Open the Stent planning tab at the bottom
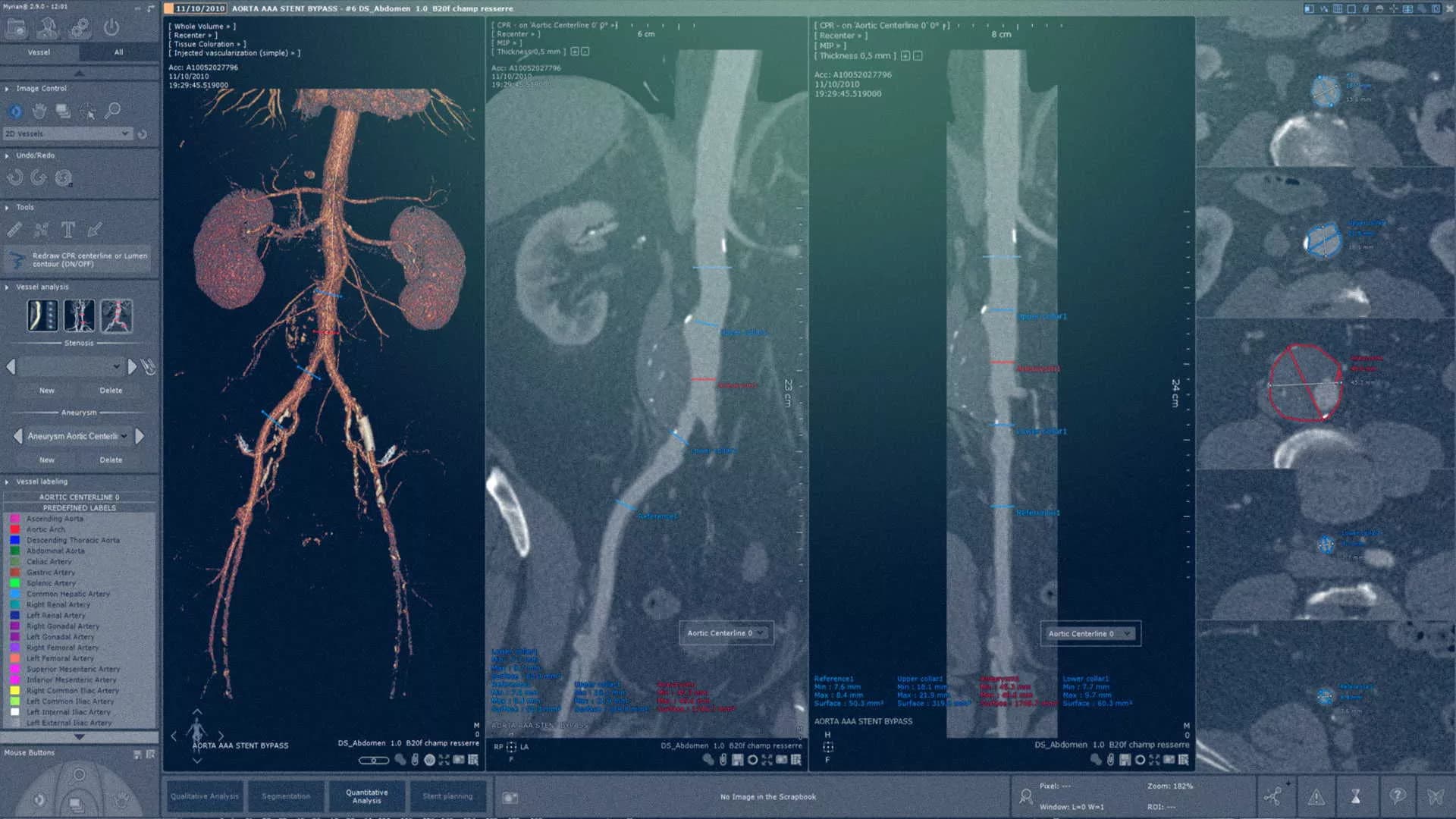Viewport: 1456px width, 819px height. click(448, 796)
